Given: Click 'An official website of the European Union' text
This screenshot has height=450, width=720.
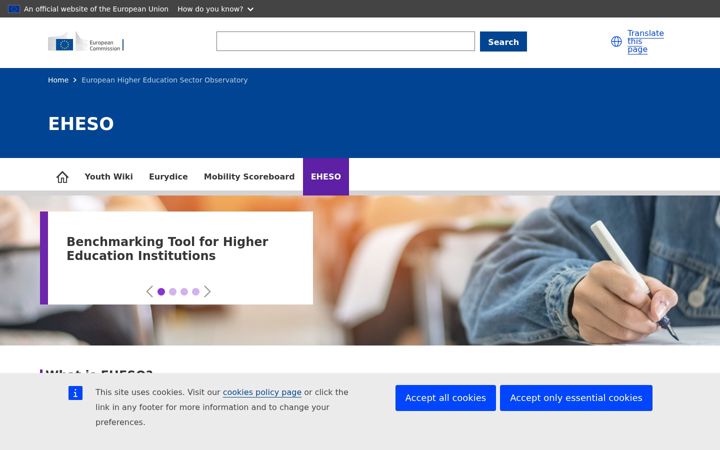Looking at the screenshot, I should click(x=96, y=9).
